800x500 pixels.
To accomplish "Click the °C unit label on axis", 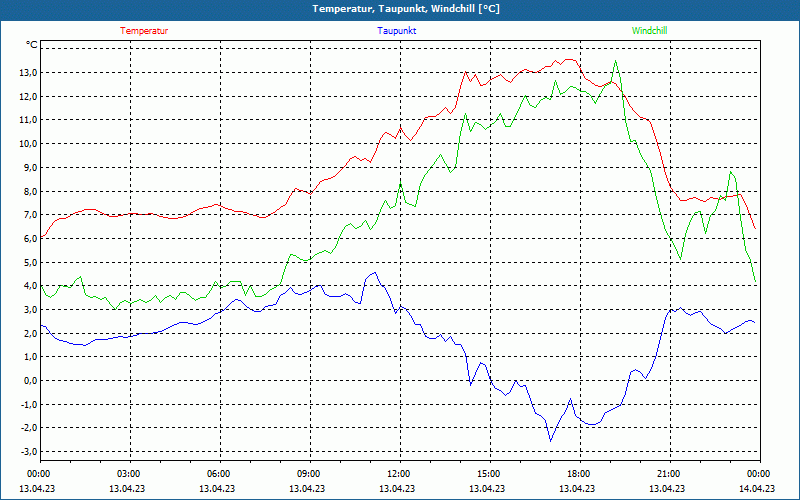I will pyautogui.click(x=32, y=45).
